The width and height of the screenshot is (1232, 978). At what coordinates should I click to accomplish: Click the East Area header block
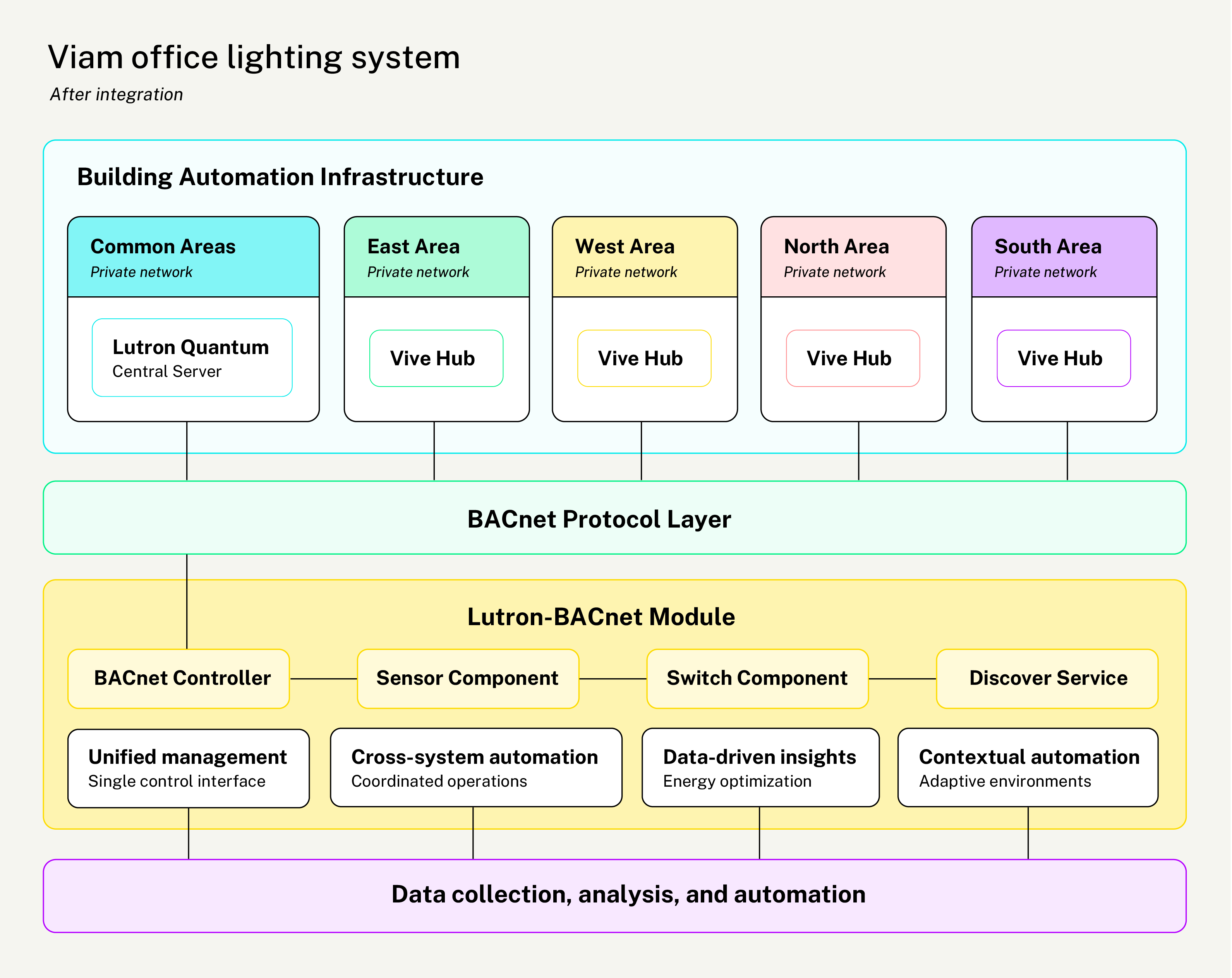[x=437, y=257]
